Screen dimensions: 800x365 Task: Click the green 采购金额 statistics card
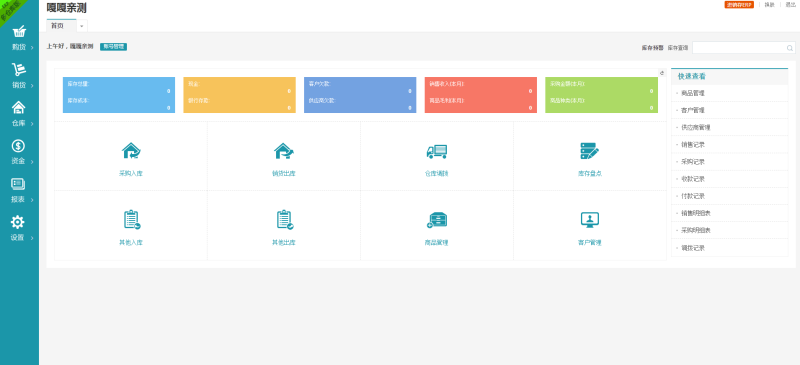(x=601, y=95)
